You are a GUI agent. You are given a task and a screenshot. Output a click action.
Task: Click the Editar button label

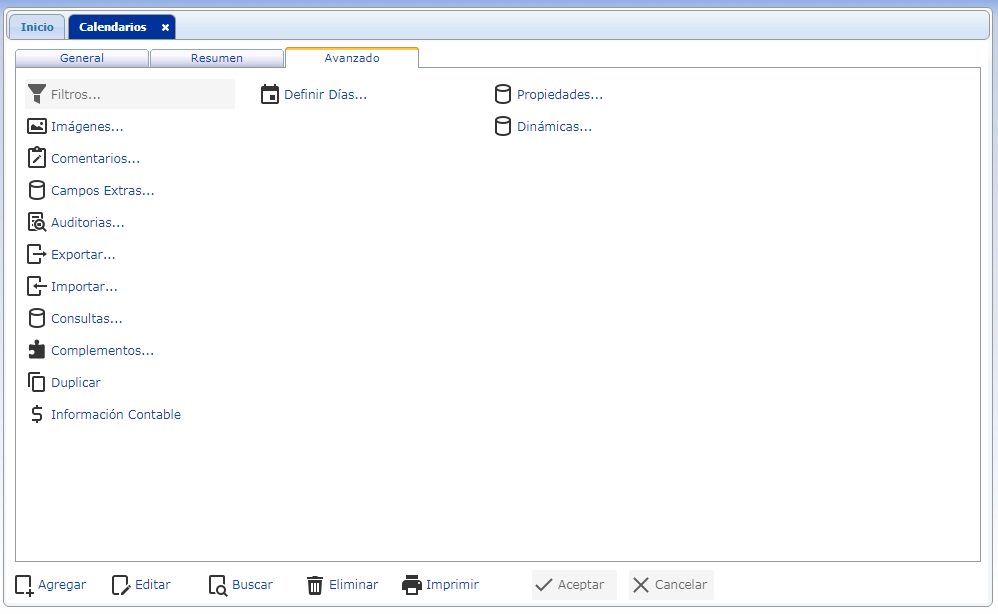pos(153,585)
